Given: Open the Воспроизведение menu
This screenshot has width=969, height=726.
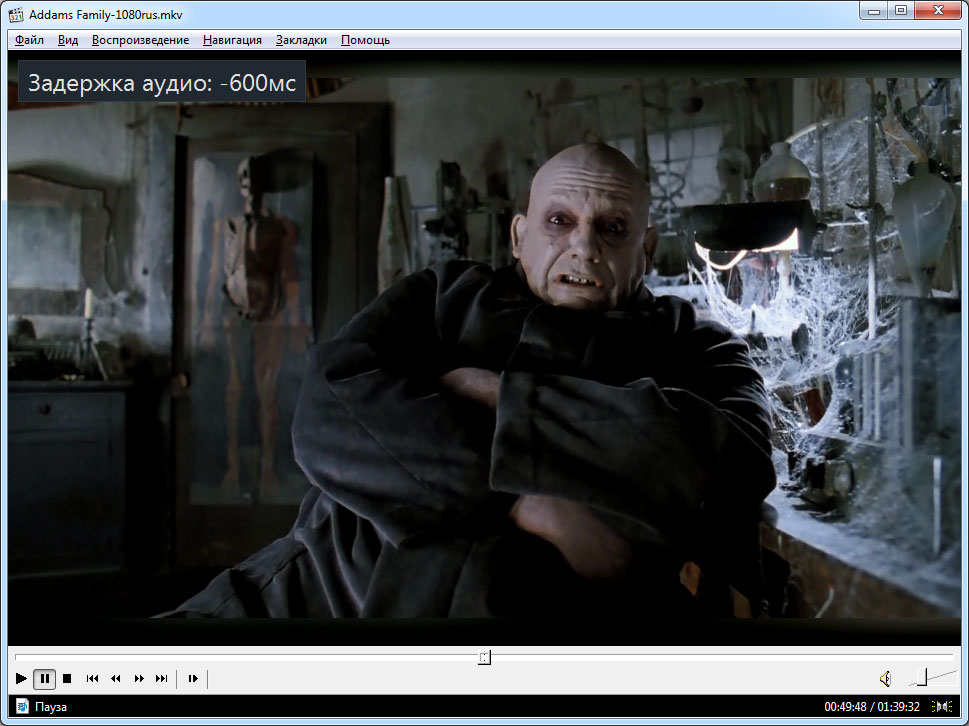Looking at the screenshot, I should 140,40.
